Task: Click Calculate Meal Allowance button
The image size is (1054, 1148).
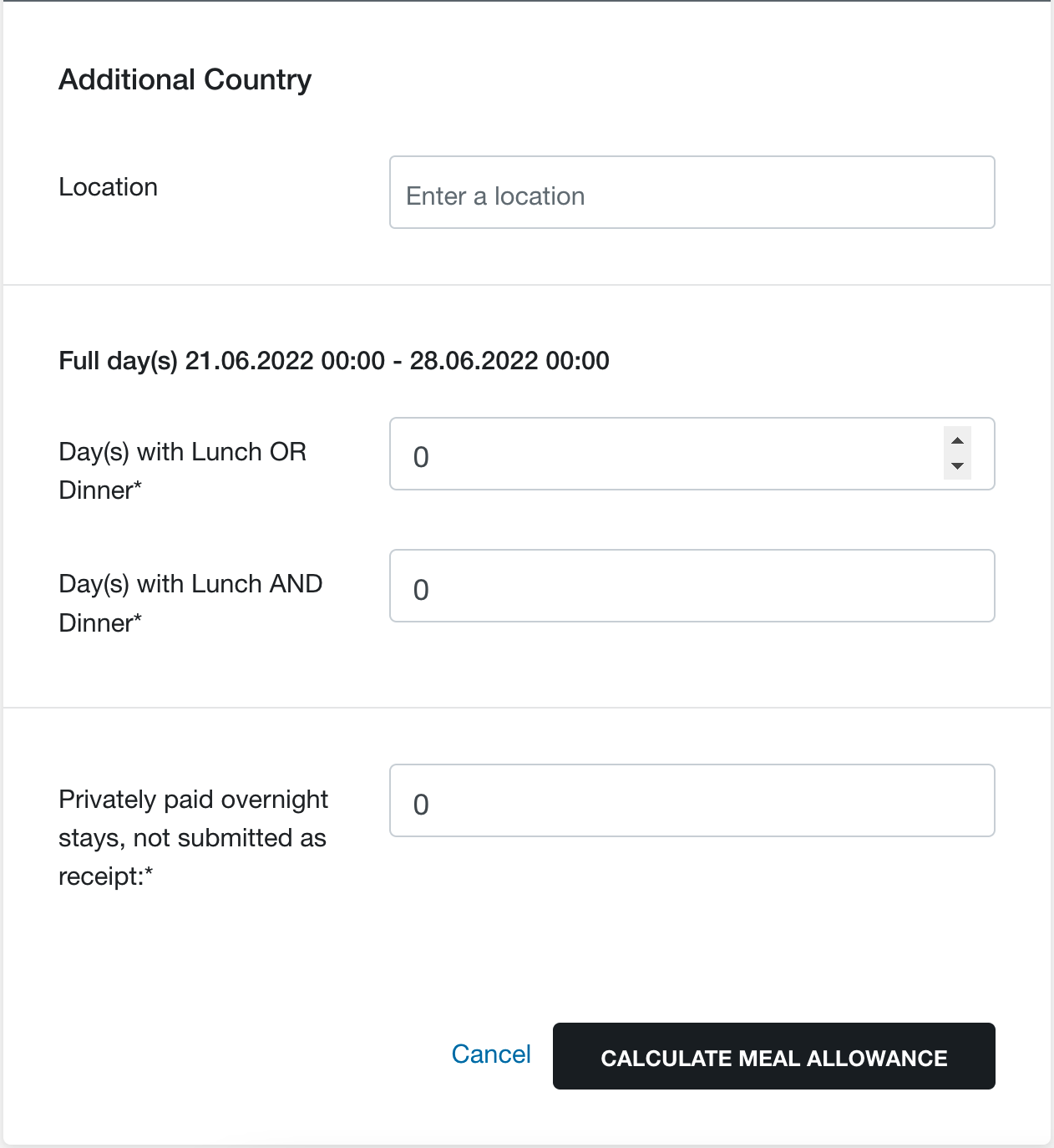Action: click(x=773, y=1056)
